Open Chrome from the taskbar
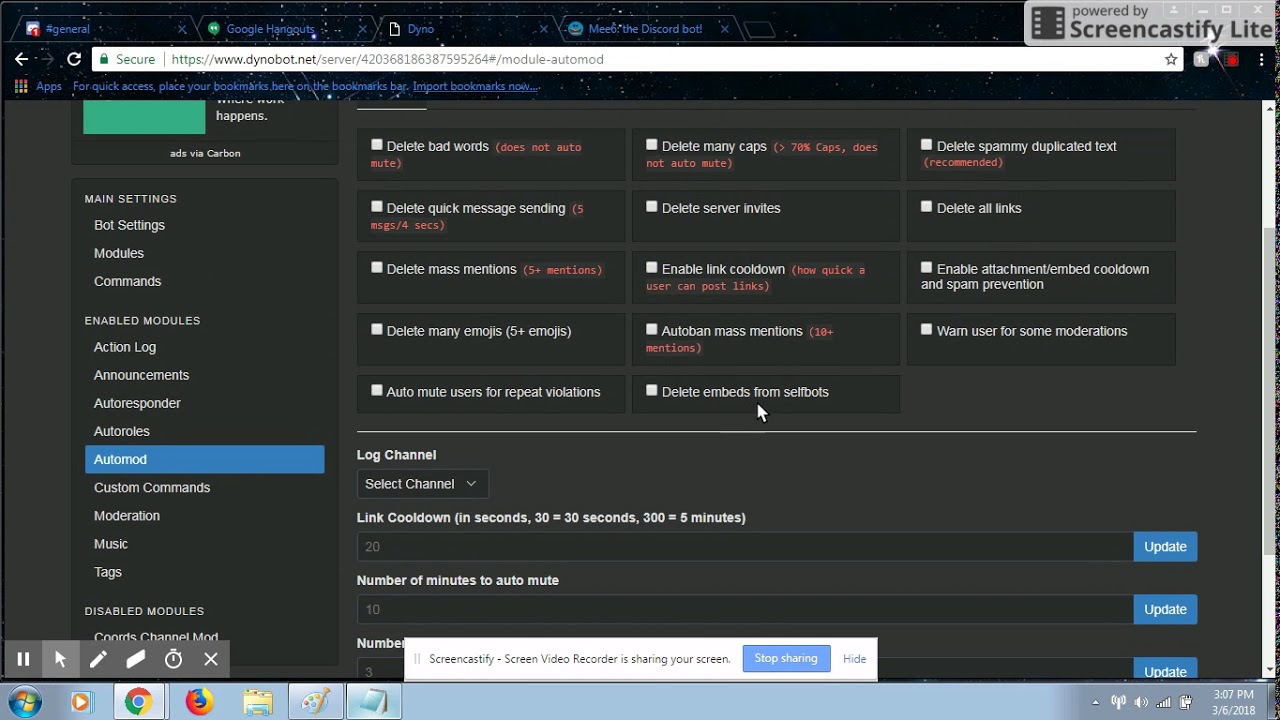The width and height of the screenshot is (1280, 720). pyautogui.click(x=138, y=702)
